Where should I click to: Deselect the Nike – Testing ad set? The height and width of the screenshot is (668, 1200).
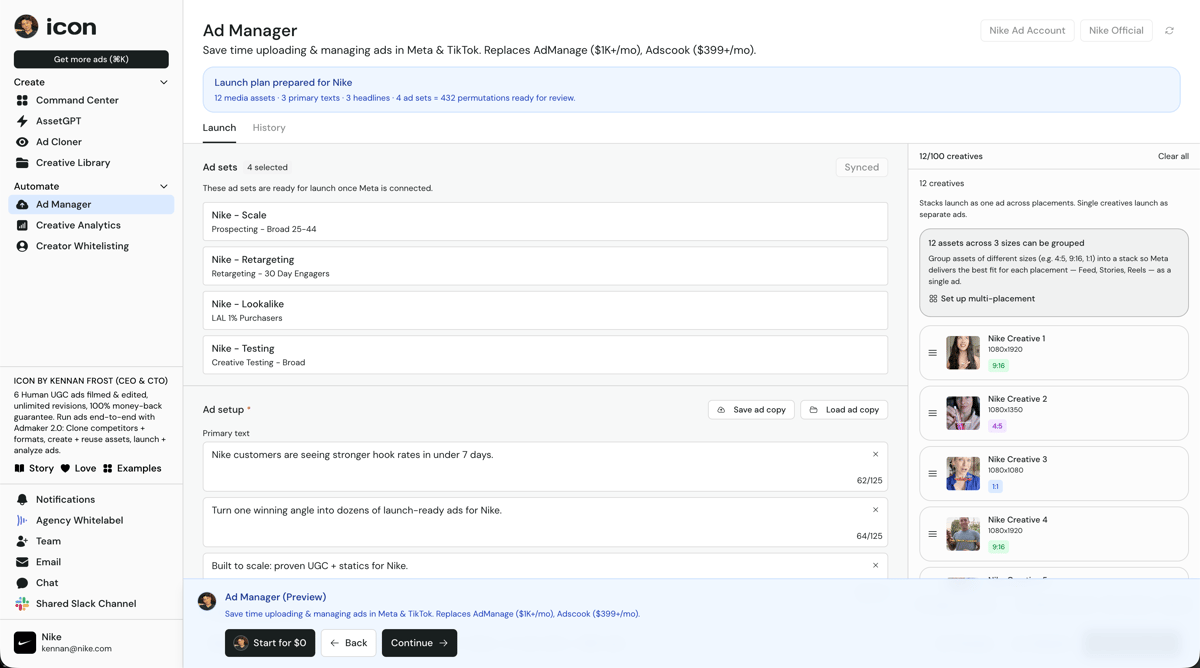544,354
